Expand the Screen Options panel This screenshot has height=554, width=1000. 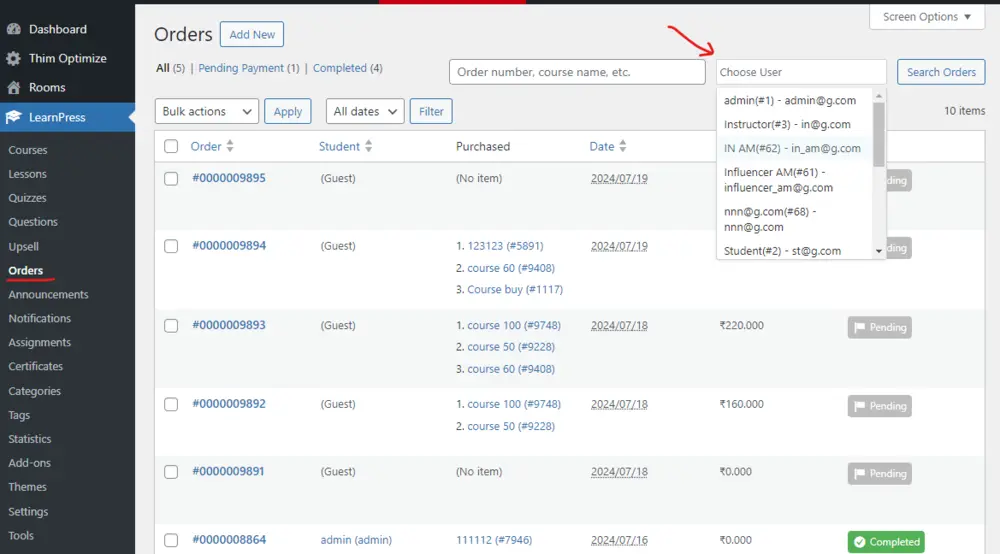point(927,17)
